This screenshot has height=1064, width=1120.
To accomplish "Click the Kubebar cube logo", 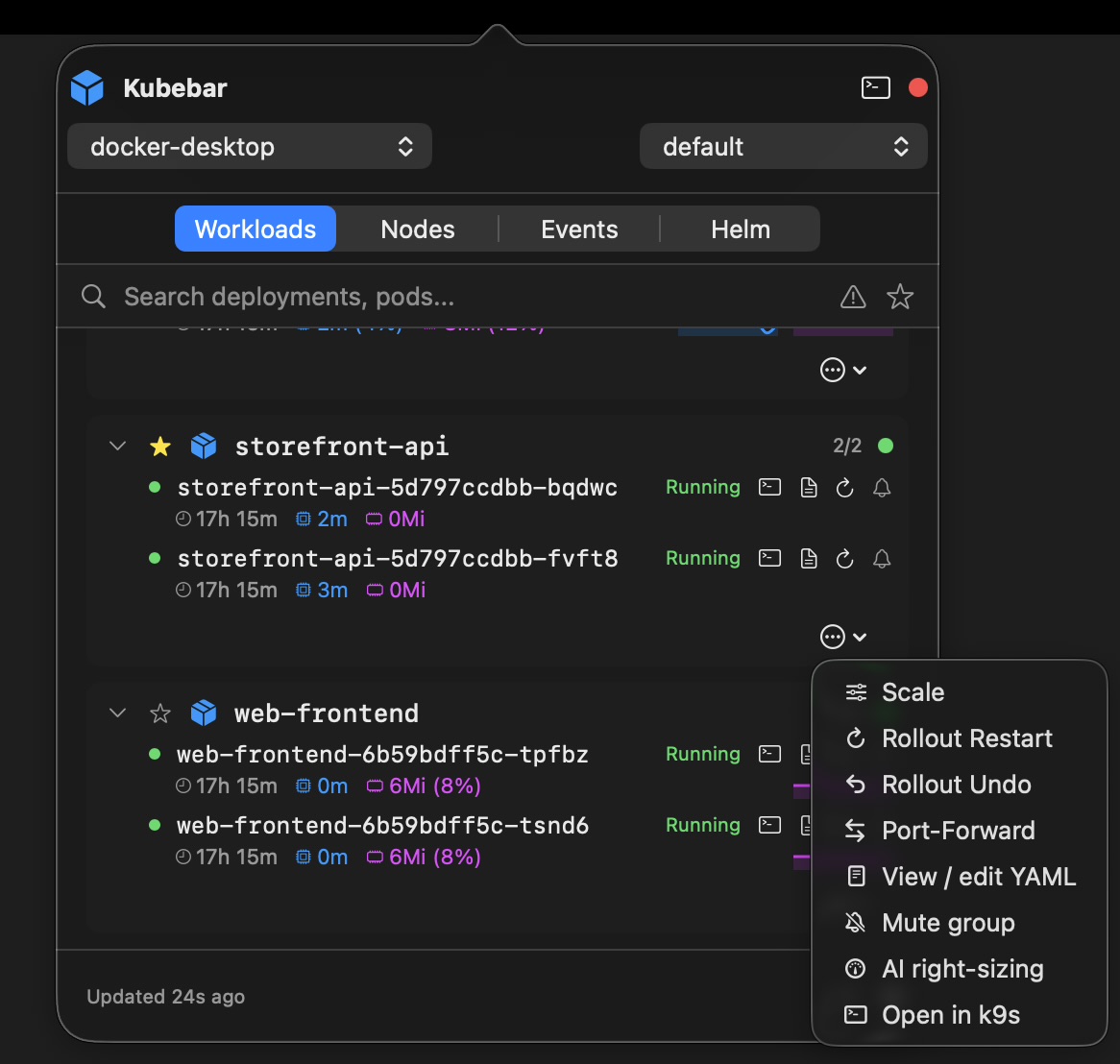I will click(87, 87).
